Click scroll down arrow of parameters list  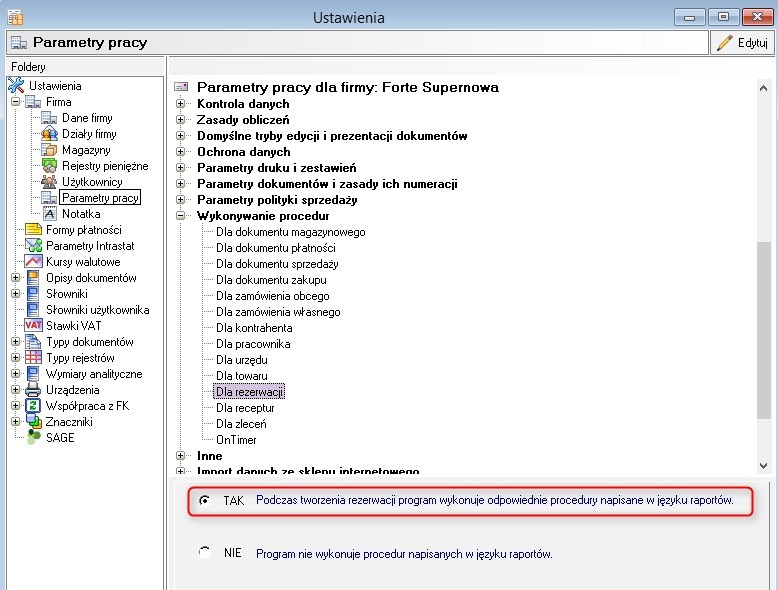(763, 466)
